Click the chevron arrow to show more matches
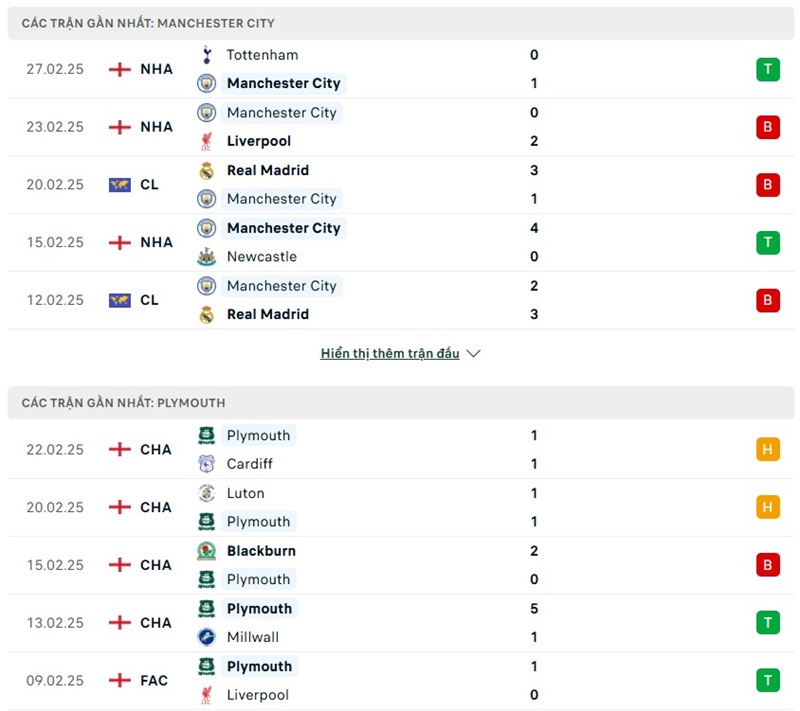Screen dimensions: 800x711 [x=473, y=353]
